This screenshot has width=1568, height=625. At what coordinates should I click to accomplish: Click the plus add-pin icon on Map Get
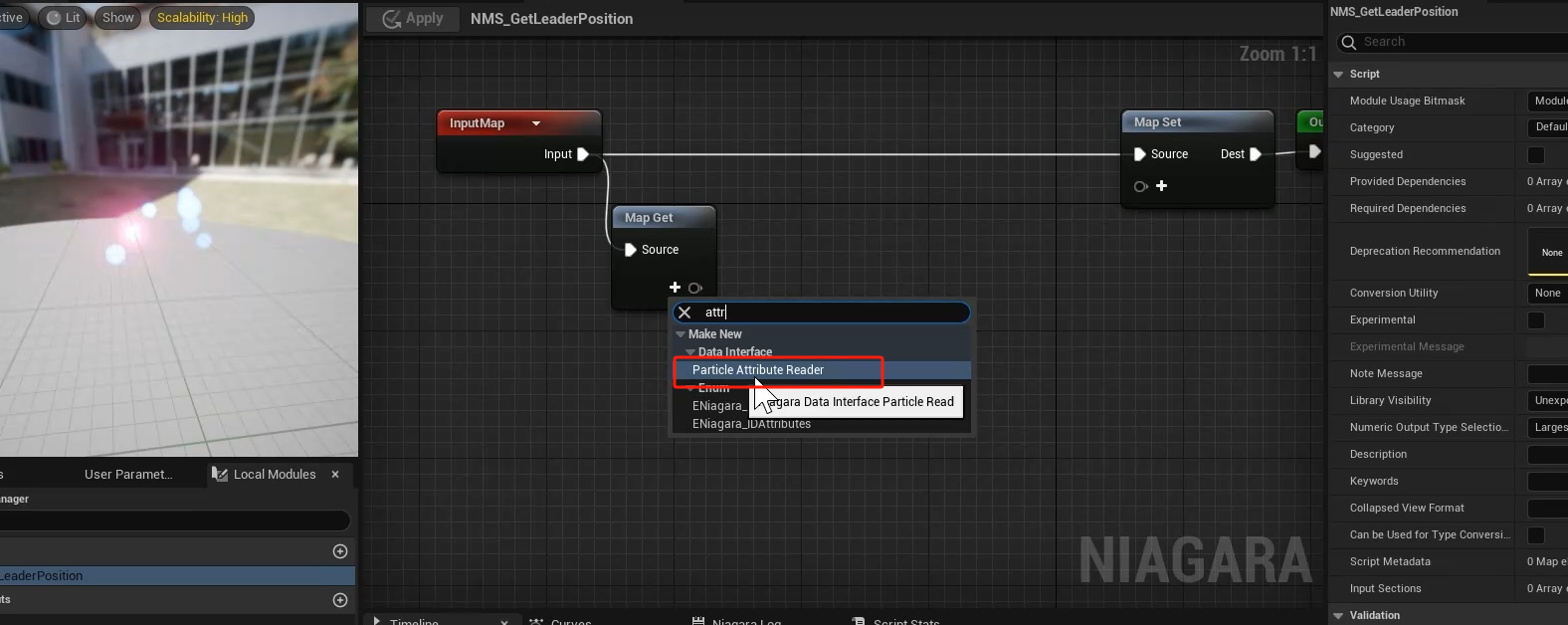676,288
